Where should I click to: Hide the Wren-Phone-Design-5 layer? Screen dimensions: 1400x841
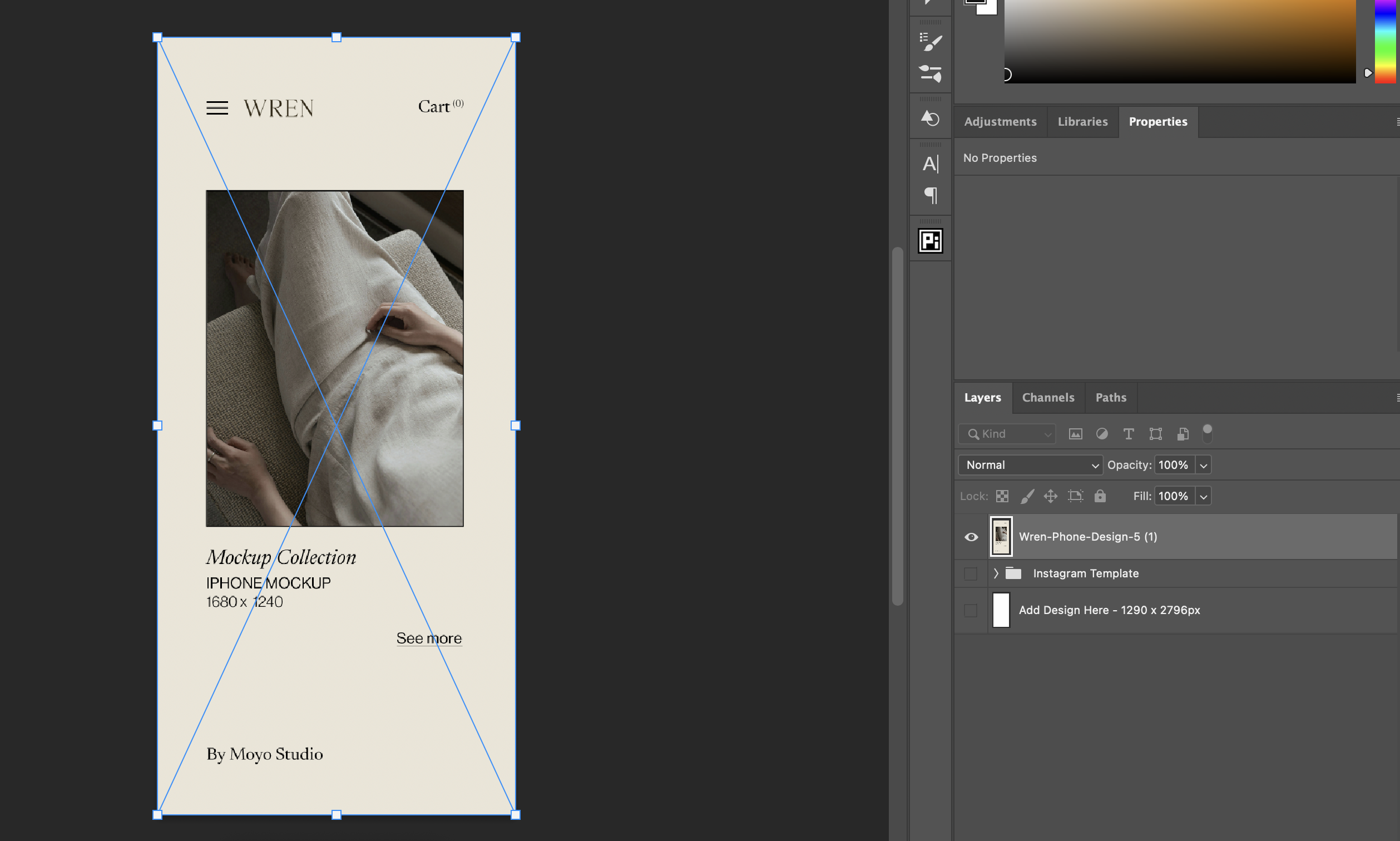pyautogui.click(x=971, y=537)
